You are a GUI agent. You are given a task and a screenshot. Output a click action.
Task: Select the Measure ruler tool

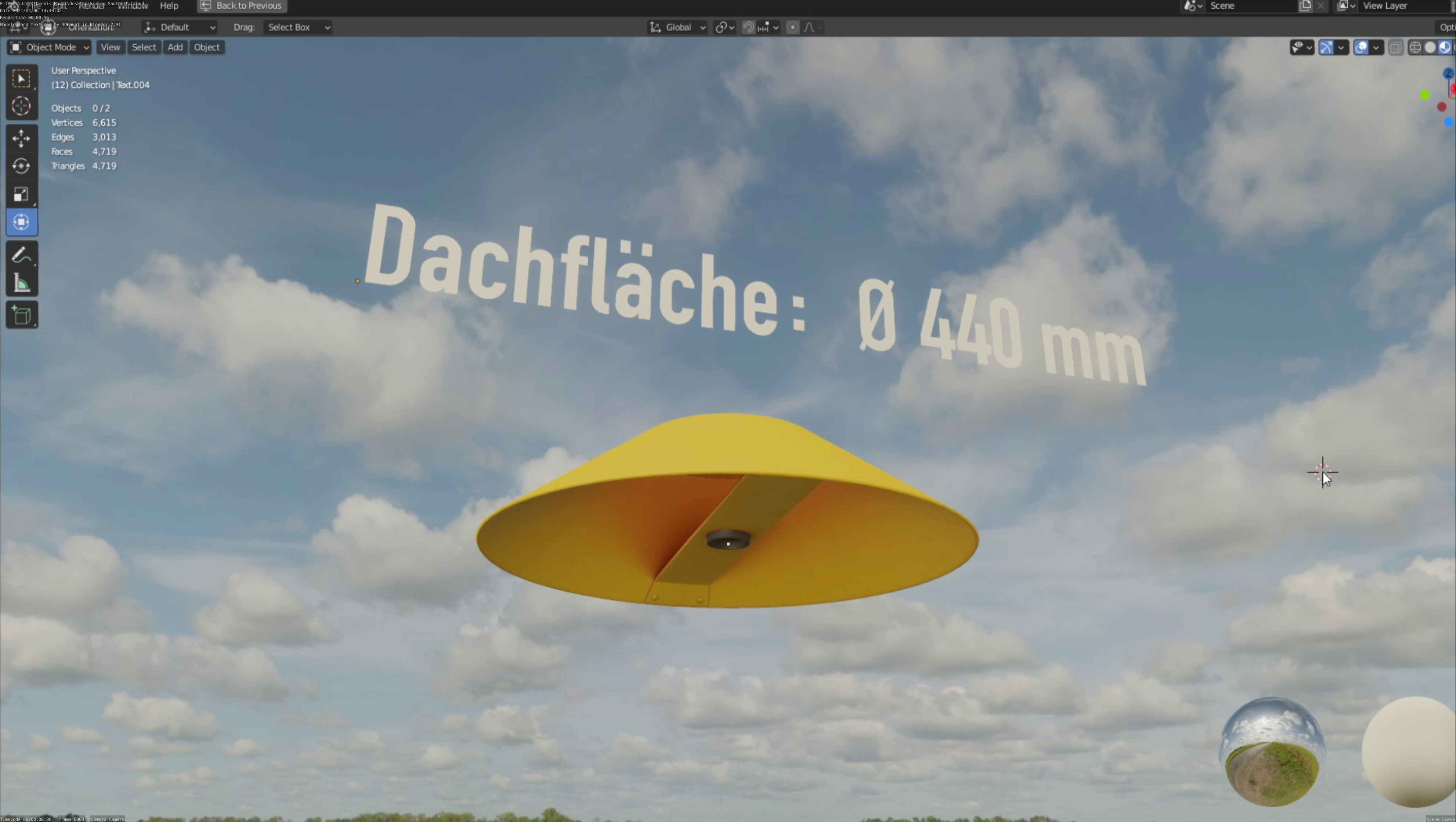point(21,283)
